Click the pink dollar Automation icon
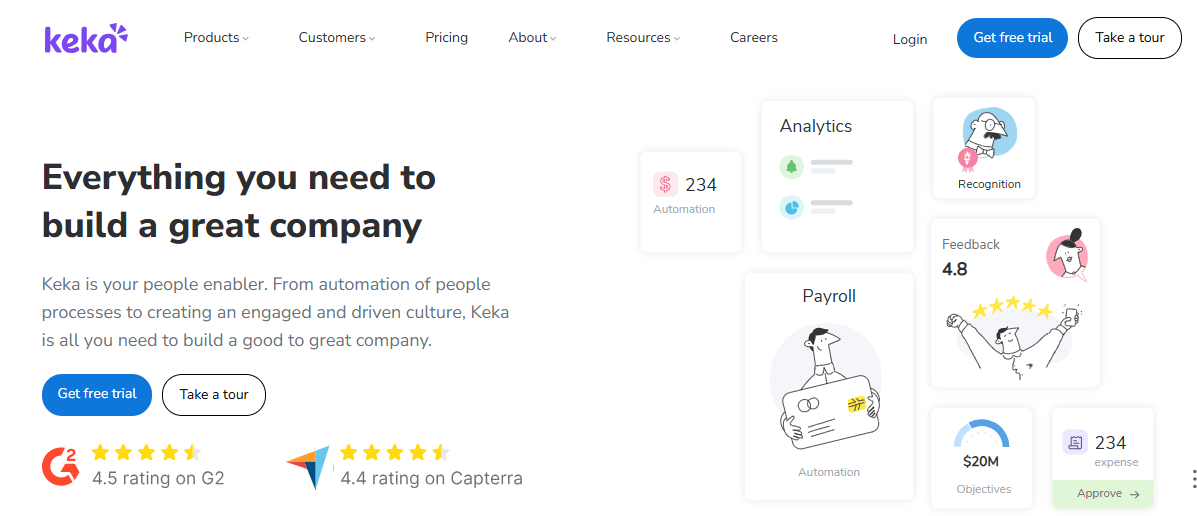 click(x=666, y=185)
